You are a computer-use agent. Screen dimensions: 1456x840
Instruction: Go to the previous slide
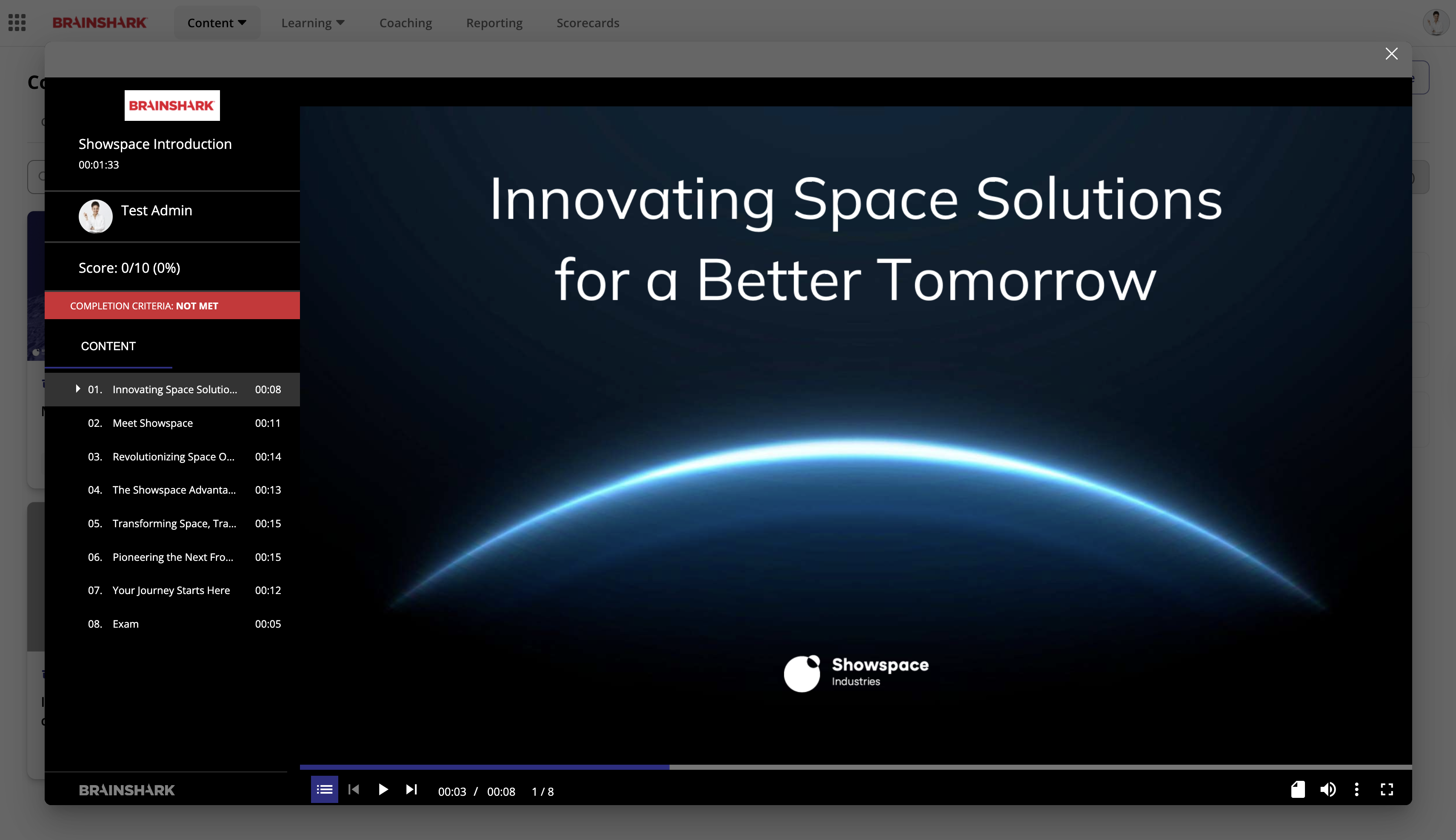tap(354, 789)
